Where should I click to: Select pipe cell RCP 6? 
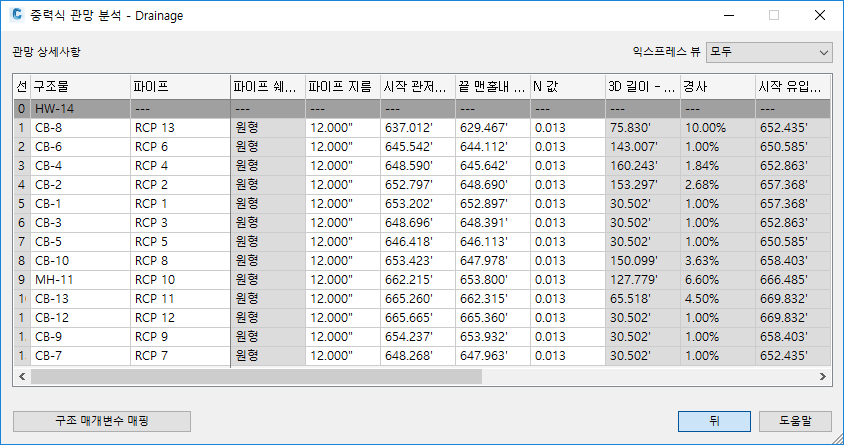click(180, 147)
